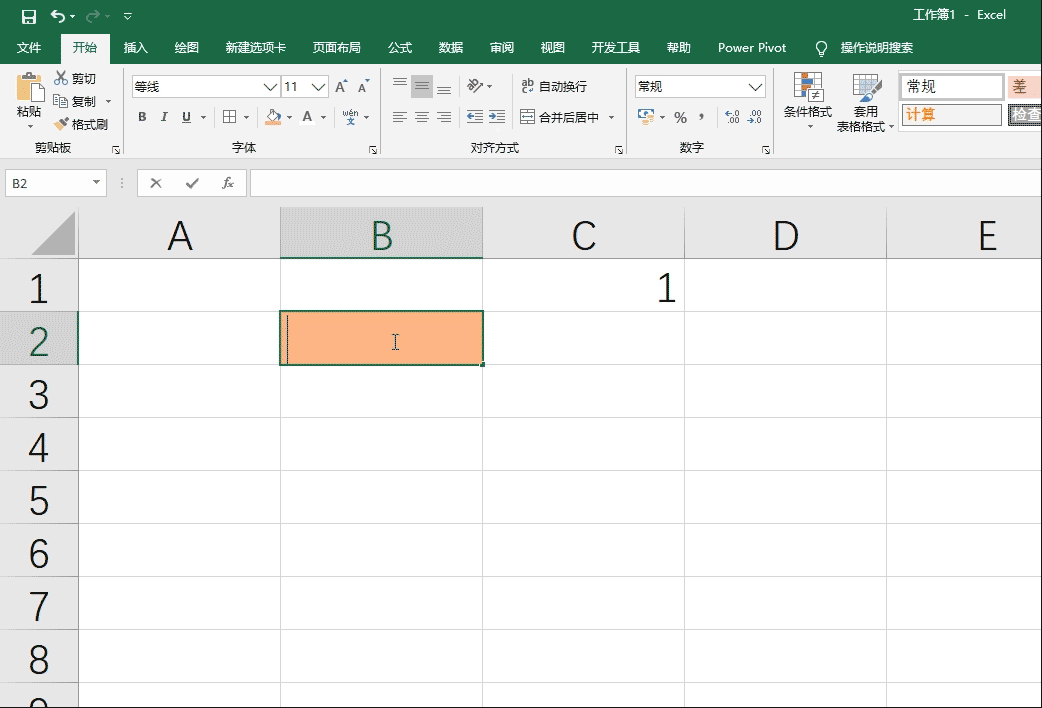
Task: Open the number format dropdown (常规)
Action: pos(756,87)
